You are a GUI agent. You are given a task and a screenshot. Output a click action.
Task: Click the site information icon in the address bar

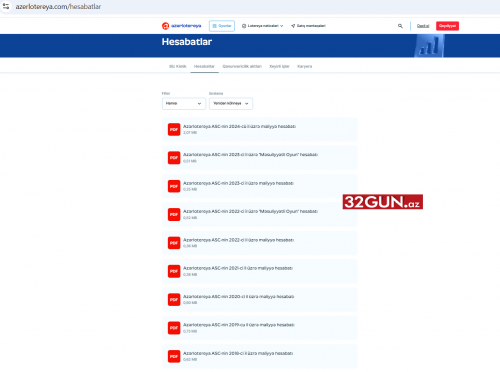6,6
